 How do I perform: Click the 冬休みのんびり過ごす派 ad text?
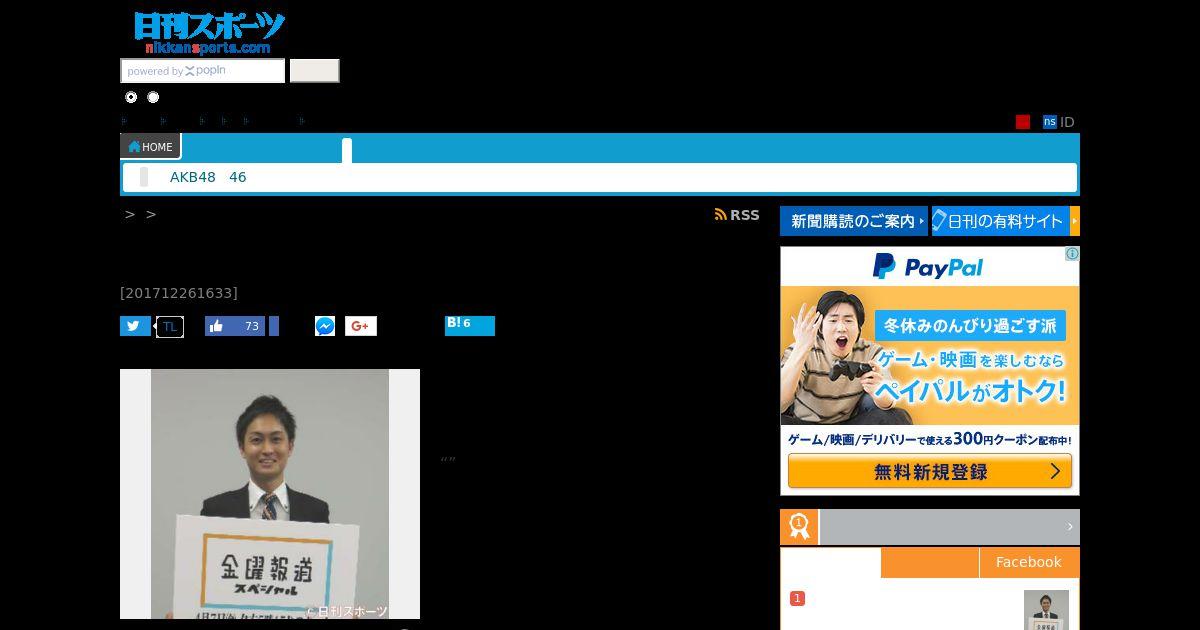point(970,326)
